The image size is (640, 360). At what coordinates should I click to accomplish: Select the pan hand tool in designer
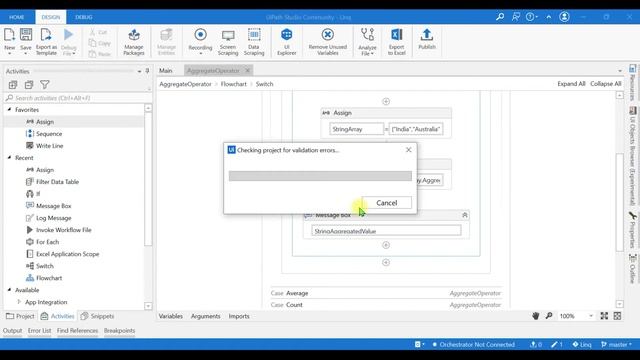[536, 316]
